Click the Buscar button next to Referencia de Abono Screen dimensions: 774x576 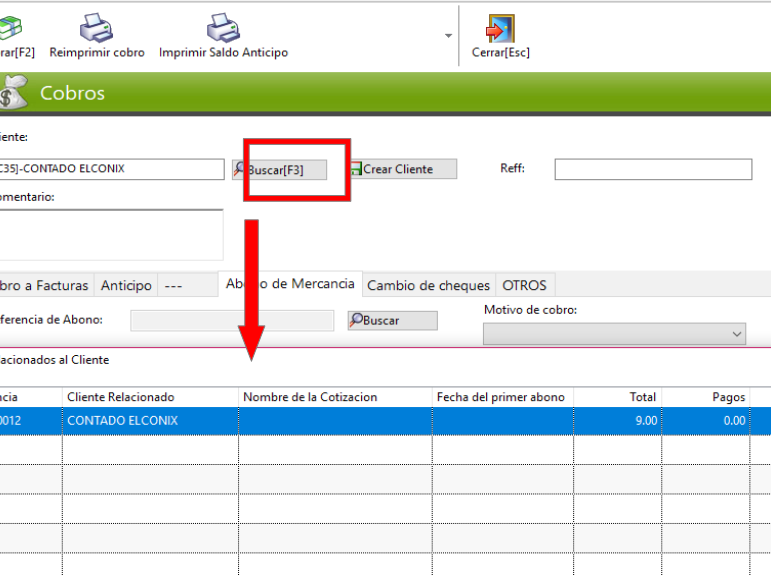(x=392, y=320)
